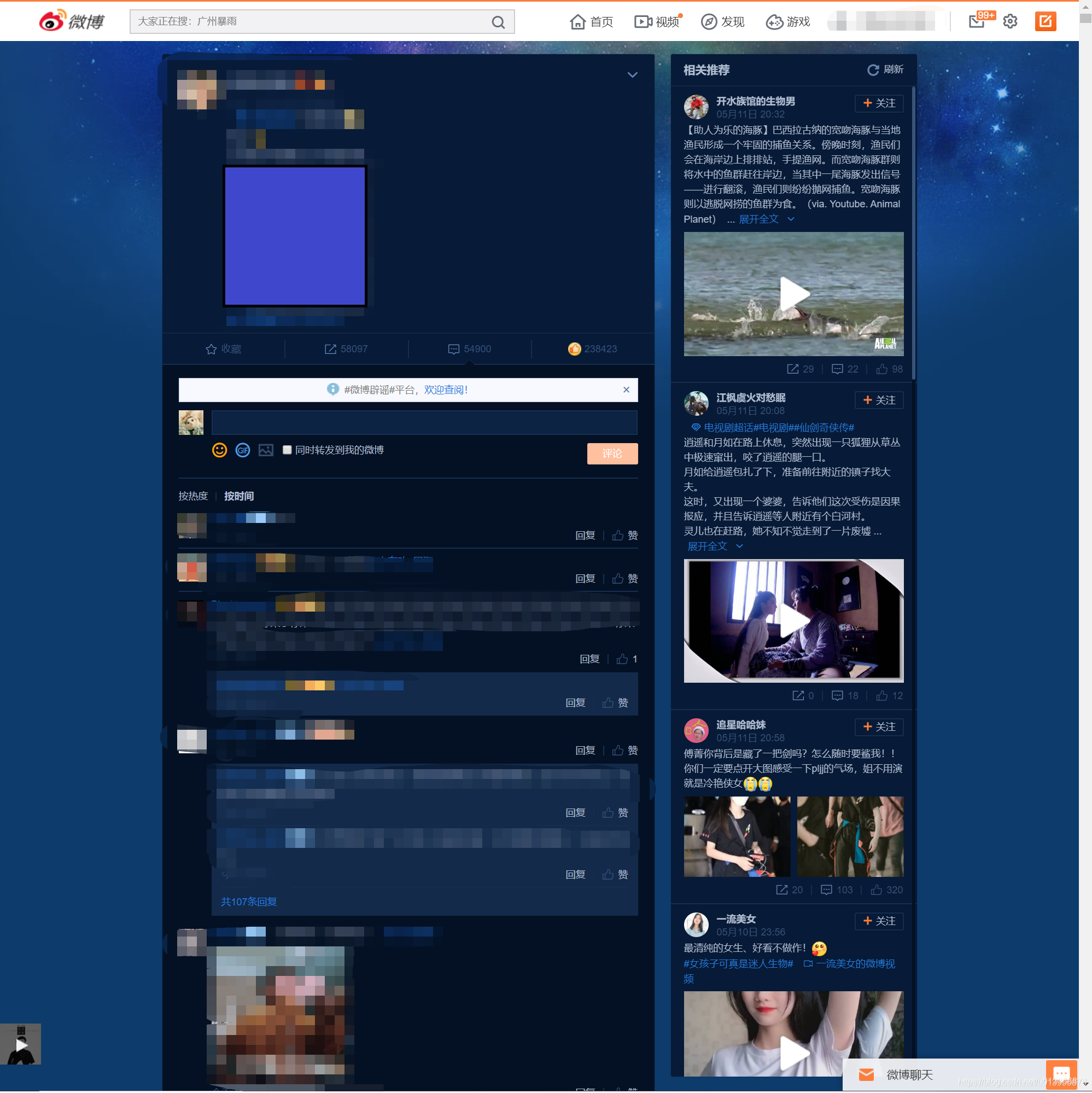Viewport: 1092px width, 1093px height.
Task: Open the settings gear in top bar
Action: [1010, 21]
